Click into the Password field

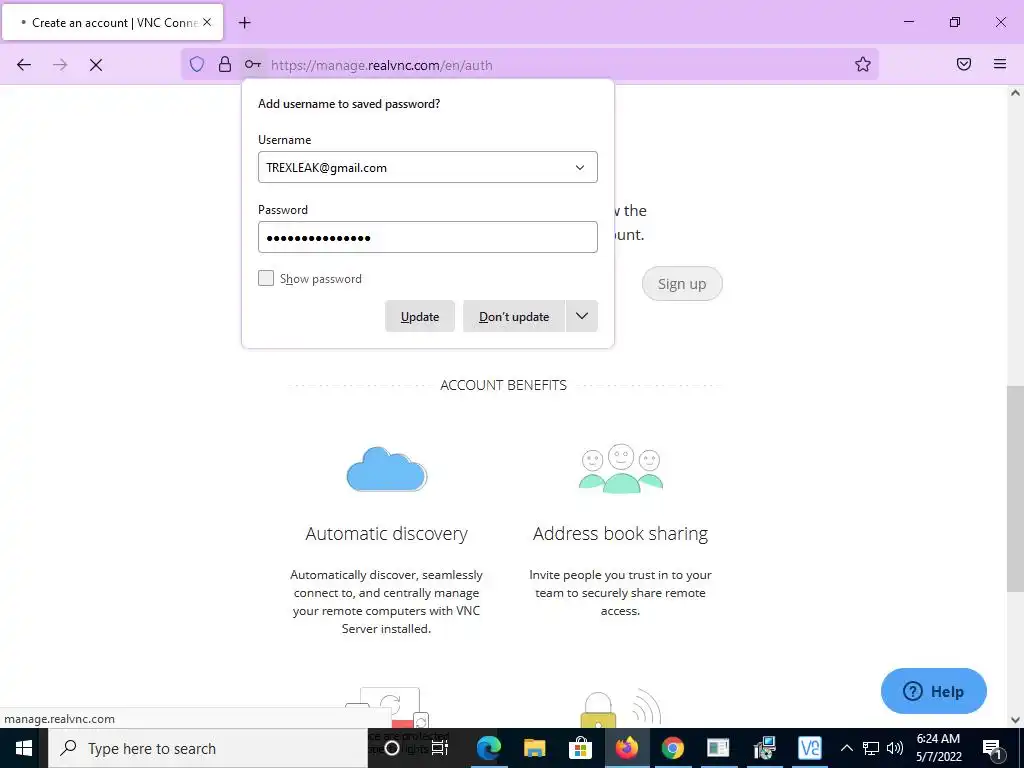[427, 237]
